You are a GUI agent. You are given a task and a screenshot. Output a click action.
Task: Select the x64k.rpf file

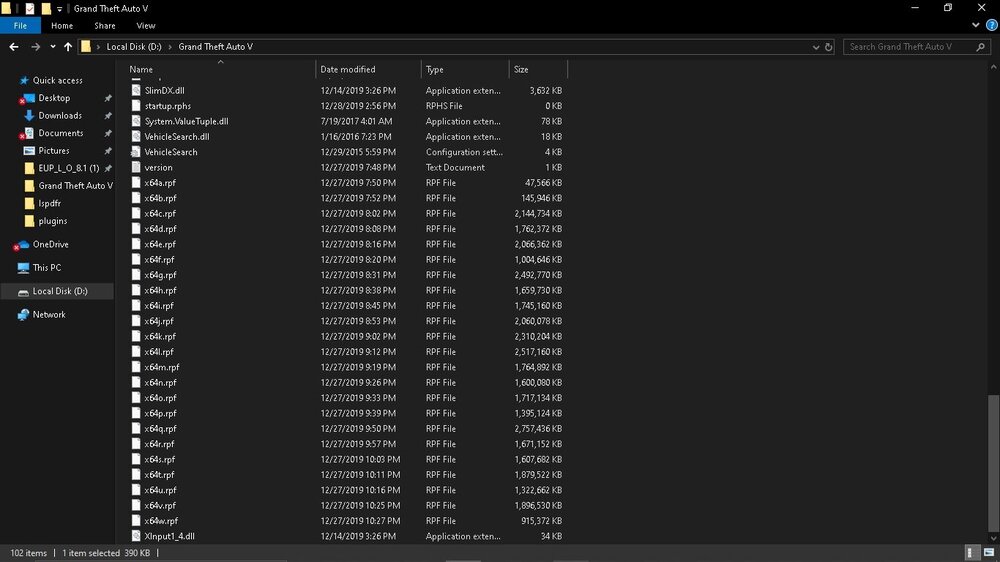pos(159,336)
